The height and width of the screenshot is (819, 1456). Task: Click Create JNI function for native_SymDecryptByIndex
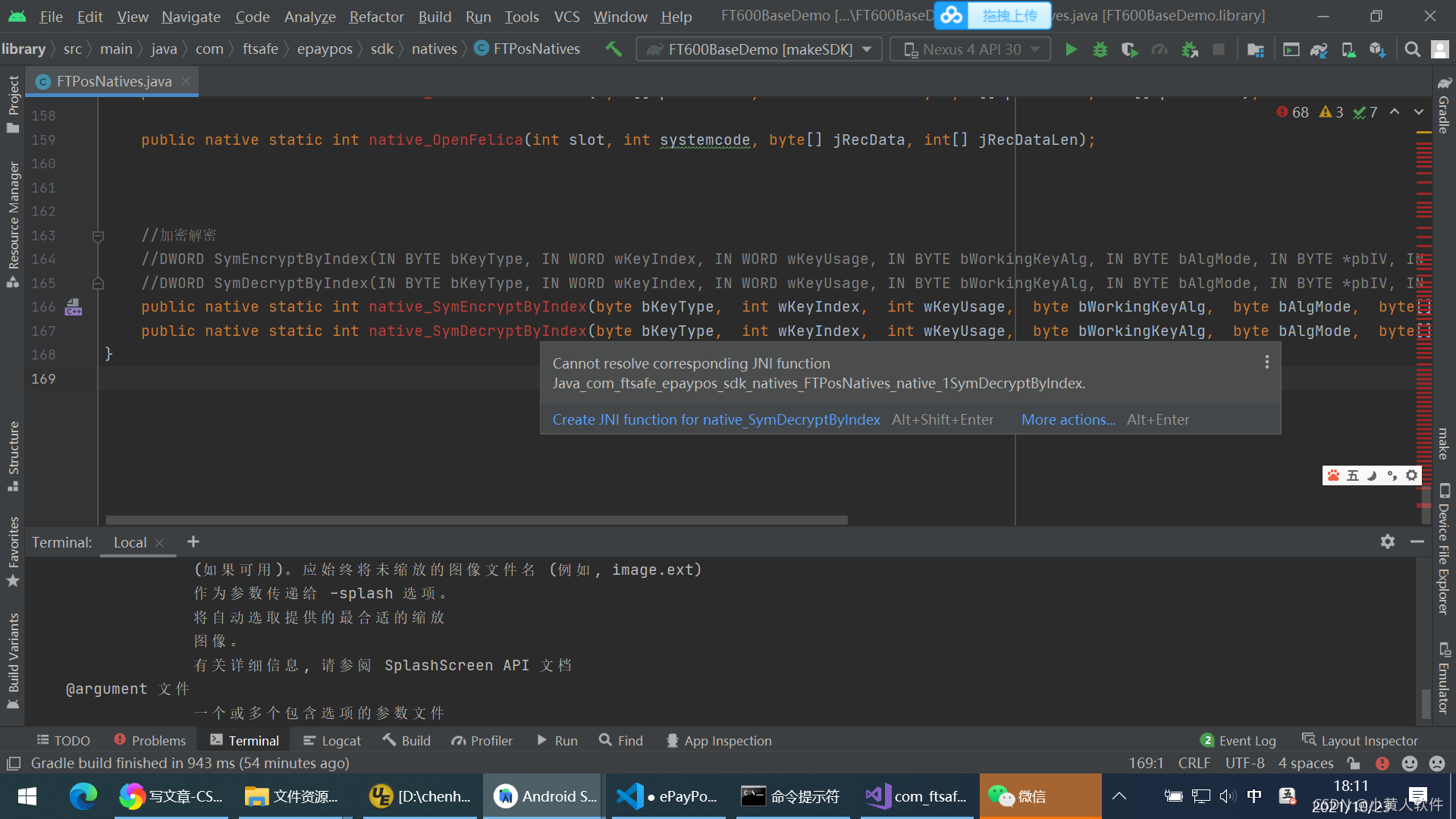coord(716,419)
